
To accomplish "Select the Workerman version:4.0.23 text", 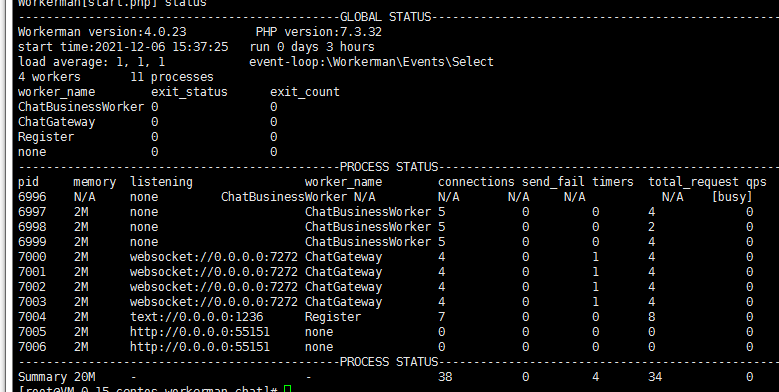I will click(102, 32).
